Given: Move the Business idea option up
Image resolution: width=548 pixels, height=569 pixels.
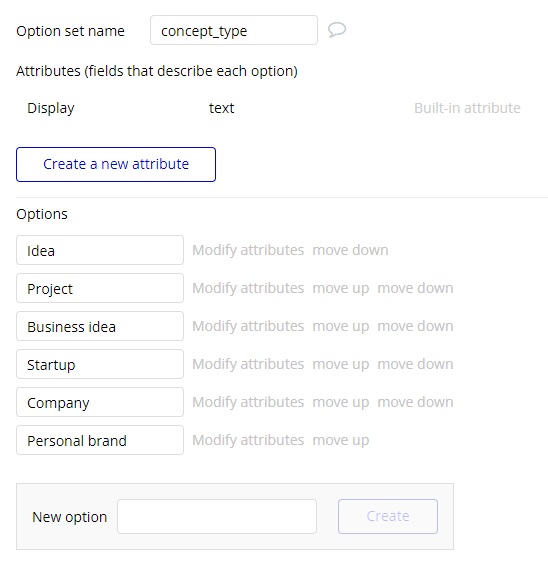Looking at the screenshot, I should pyautogui.click(x=341, y=327).
